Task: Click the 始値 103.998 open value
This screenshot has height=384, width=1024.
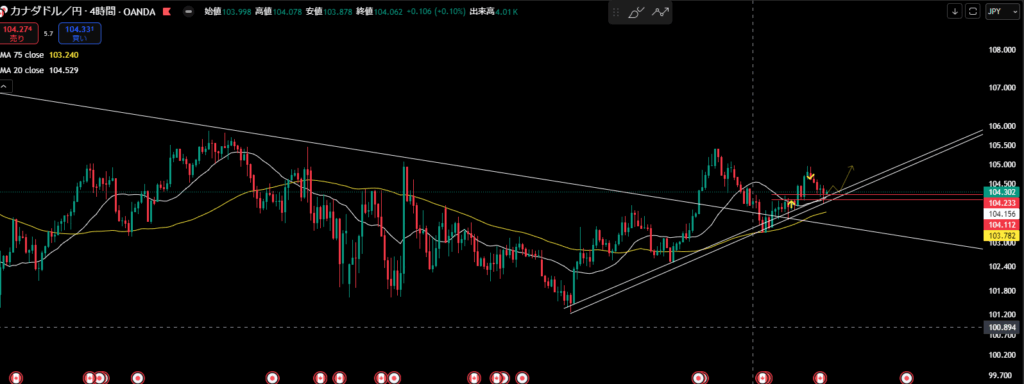Action: coord(229,11)
